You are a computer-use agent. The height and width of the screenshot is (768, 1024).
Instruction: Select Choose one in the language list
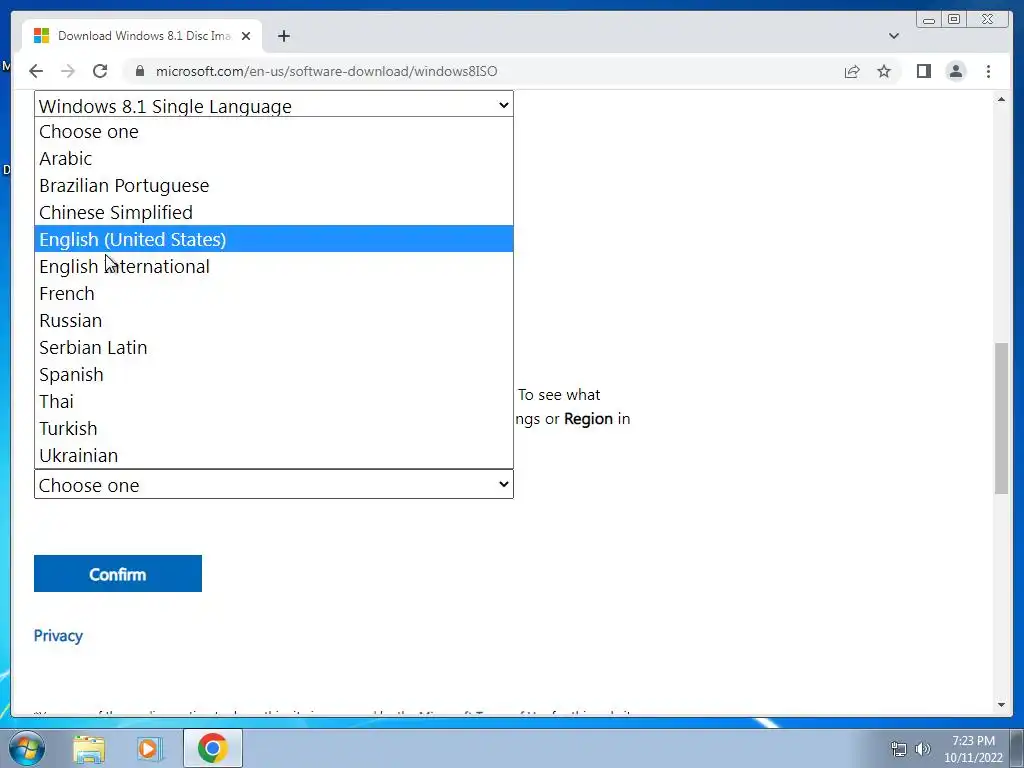pyautogui.click(x=274, y=131)
